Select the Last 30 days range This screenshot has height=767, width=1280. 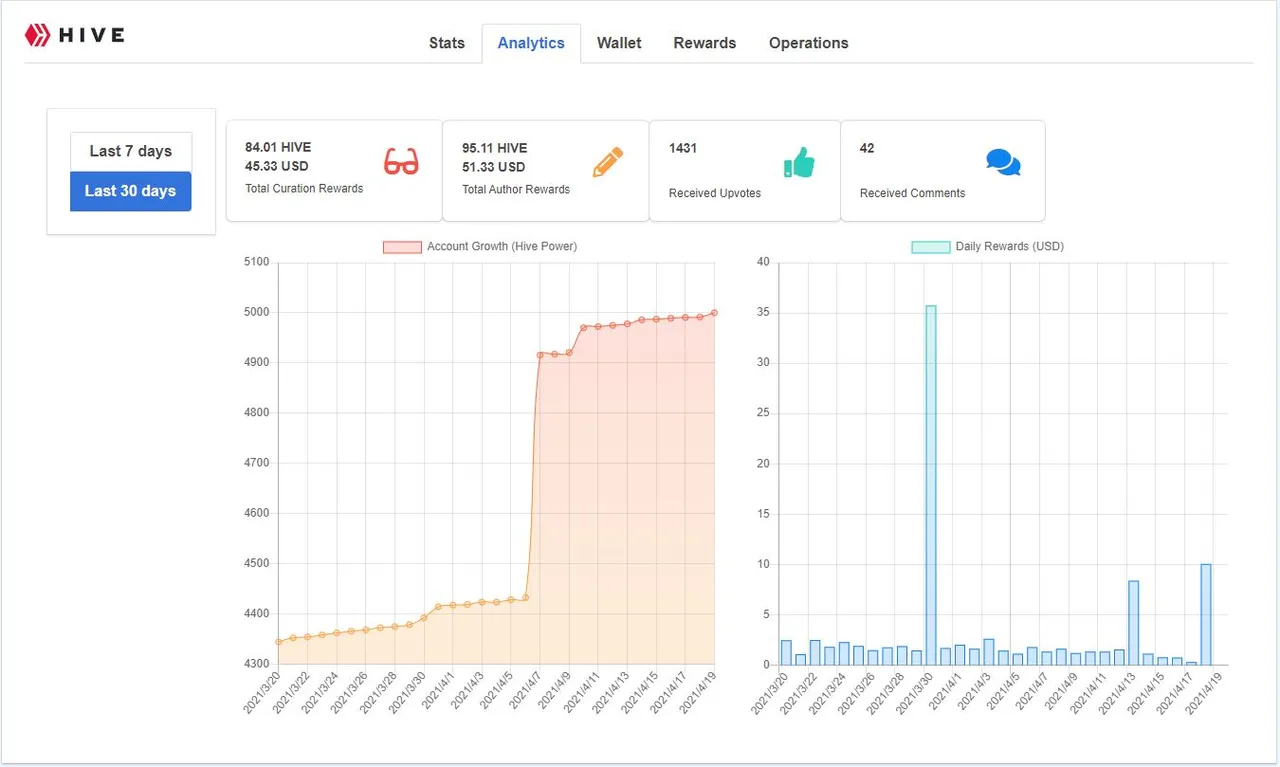(x=131, y=191)
